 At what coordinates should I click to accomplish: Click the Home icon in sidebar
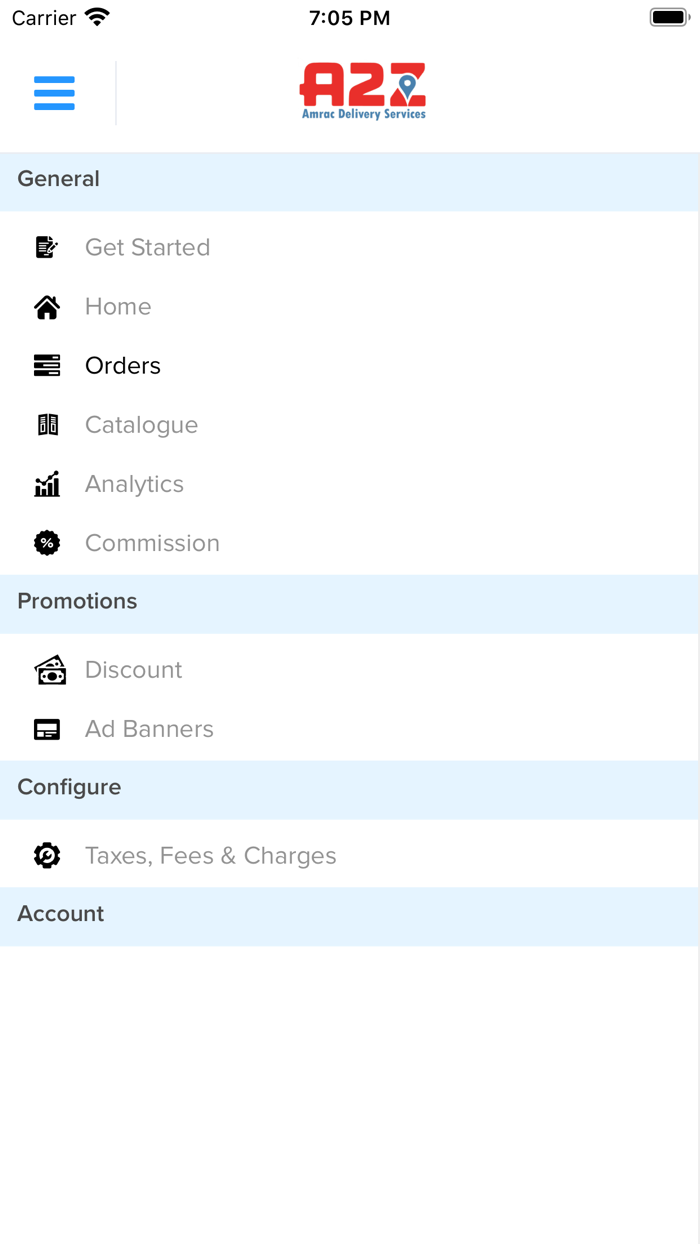[47, 306]
